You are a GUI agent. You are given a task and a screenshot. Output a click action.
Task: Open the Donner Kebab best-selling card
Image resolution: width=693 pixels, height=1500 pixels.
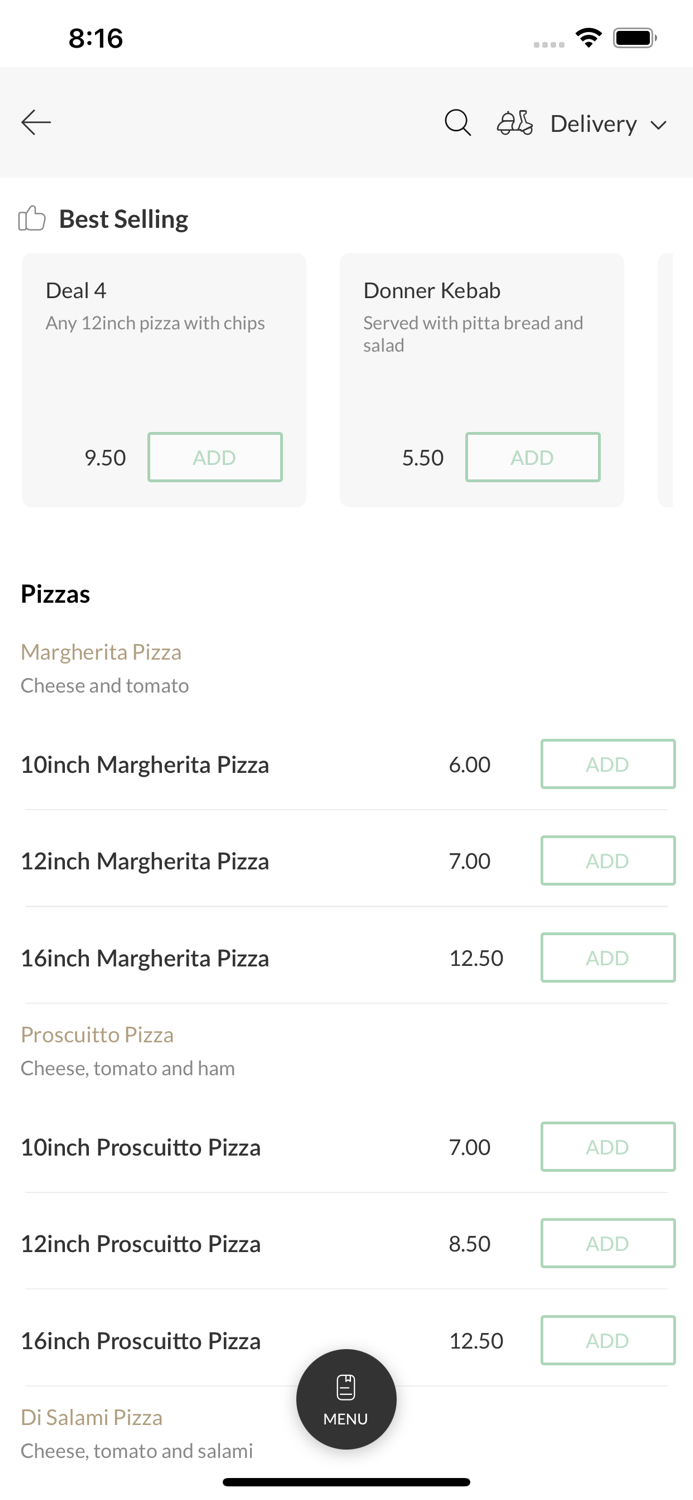[x=482, y=380]
